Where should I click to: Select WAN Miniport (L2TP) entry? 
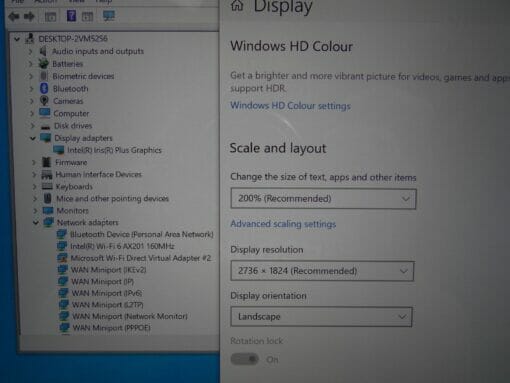pyautogui.click(x=108, y=305)
